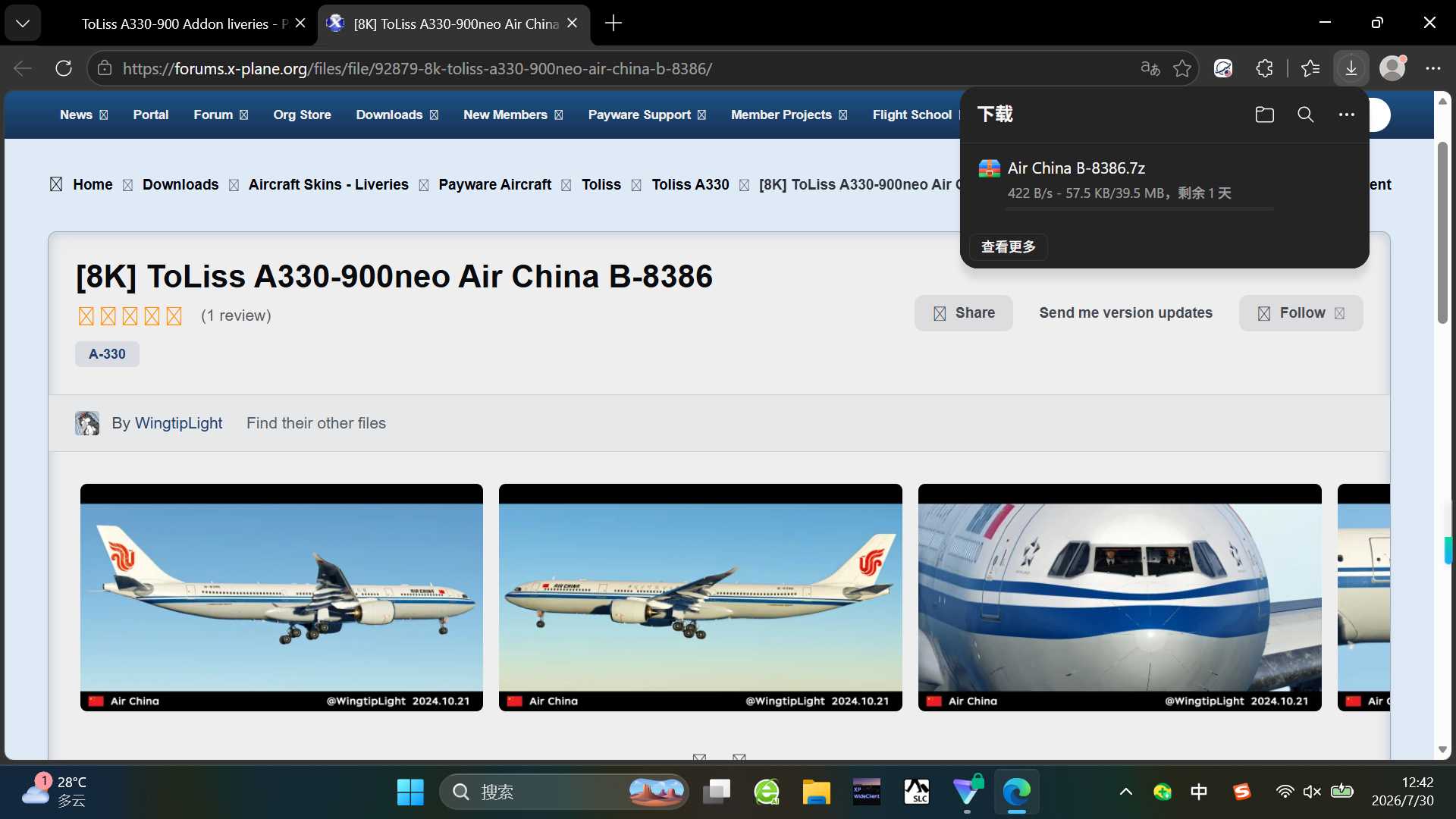
Task: Open WingtipLight author profile link
Action: (178, 423)
